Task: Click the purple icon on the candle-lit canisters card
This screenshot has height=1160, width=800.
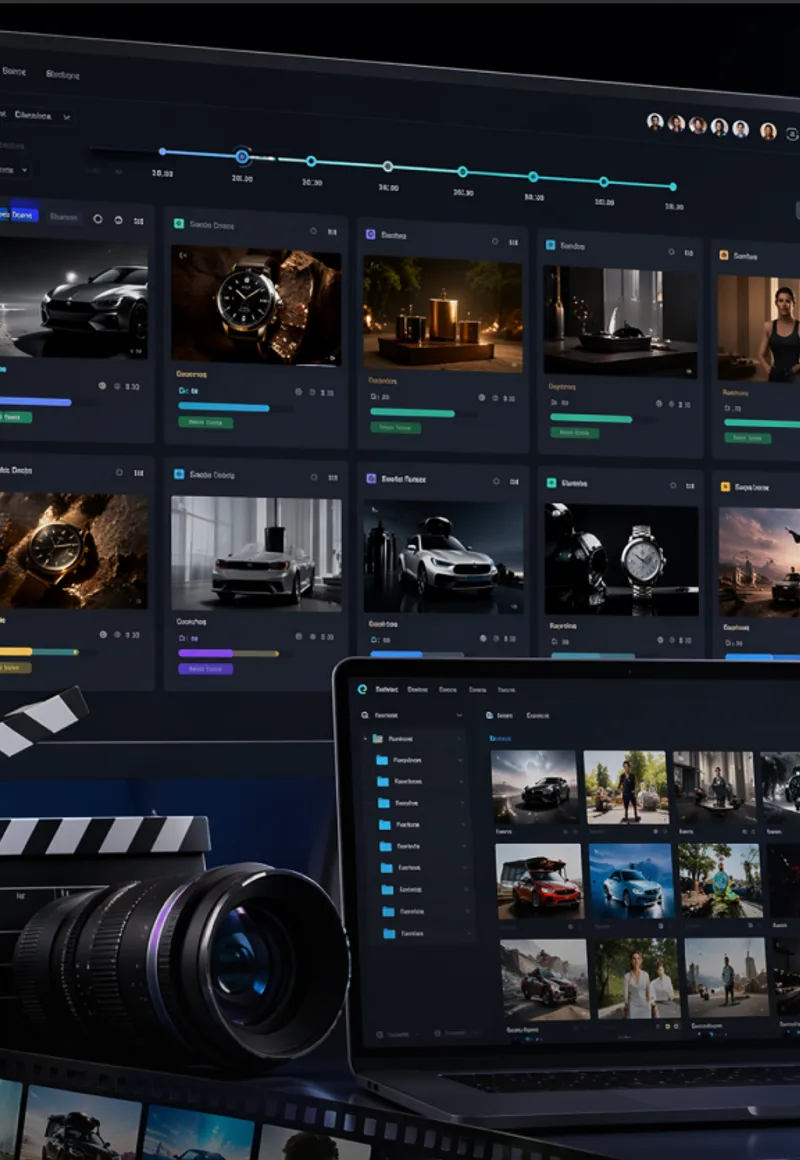Action: (371, 235)
